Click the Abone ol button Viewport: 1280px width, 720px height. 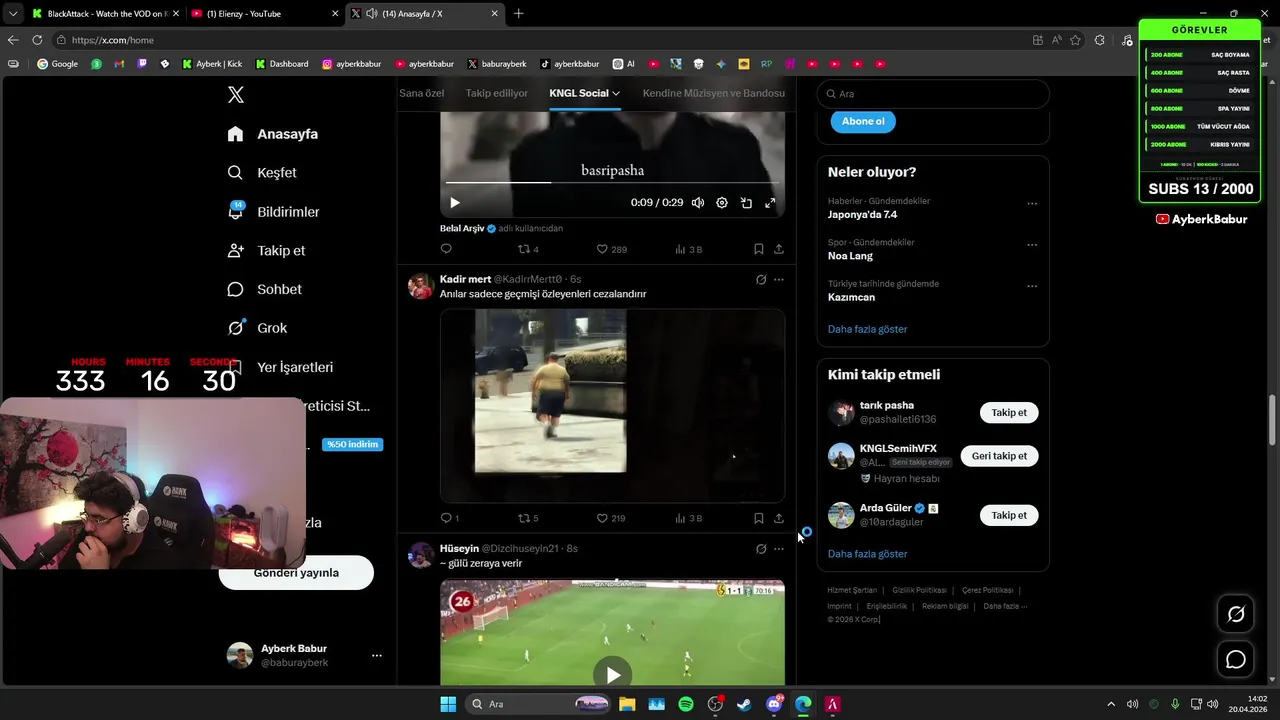click(x=863, y=121)
